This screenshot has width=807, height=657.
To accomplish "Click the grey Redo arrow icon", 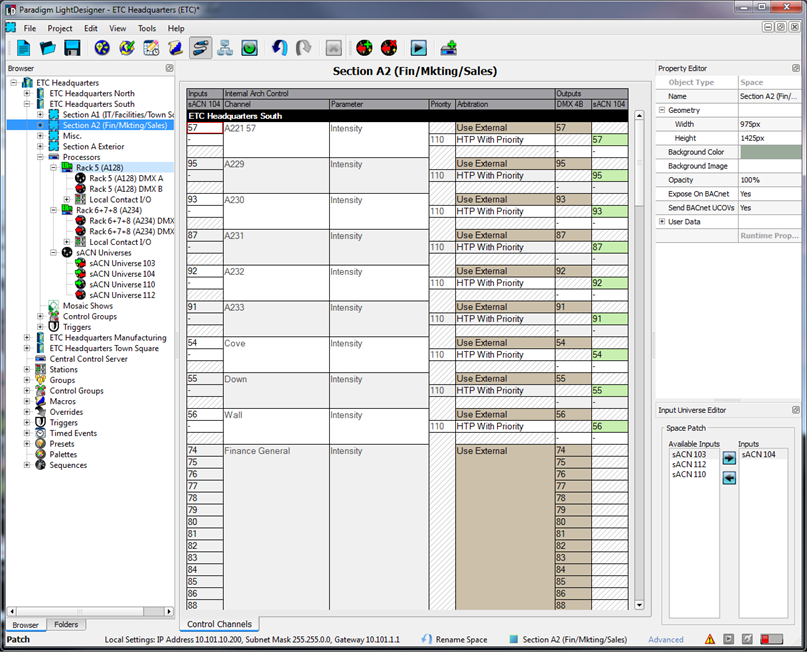I will click(x=304, y=48).
